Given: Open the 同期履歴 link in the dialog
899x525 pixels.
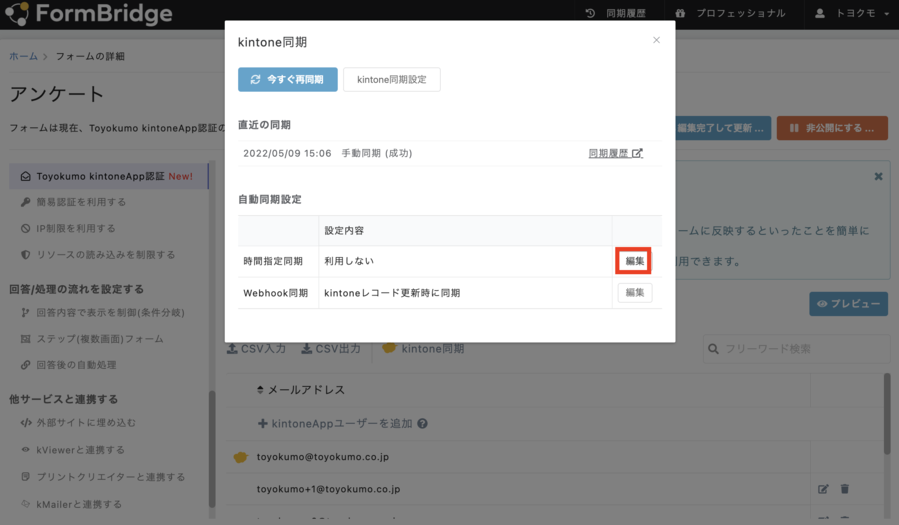Looking at the screenshot, I should pyautogui.click(x=615, y=154).
